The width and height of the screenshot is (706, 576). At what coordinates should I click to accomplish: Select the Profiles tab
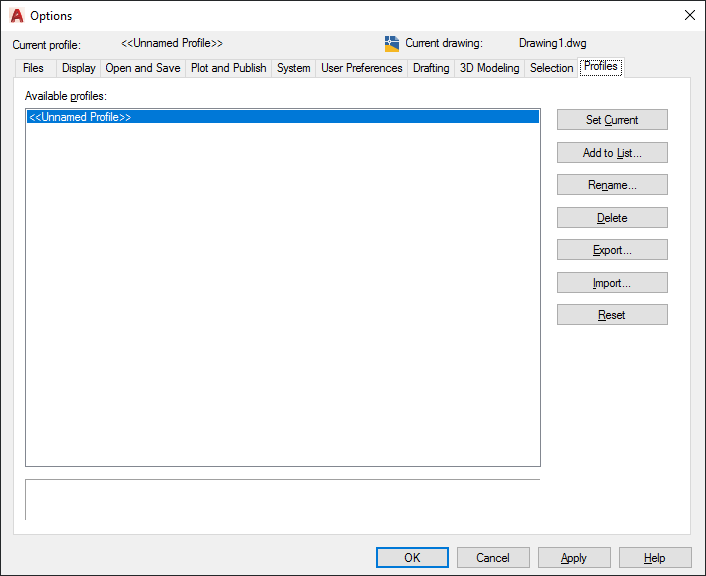(x=601, y=67)
